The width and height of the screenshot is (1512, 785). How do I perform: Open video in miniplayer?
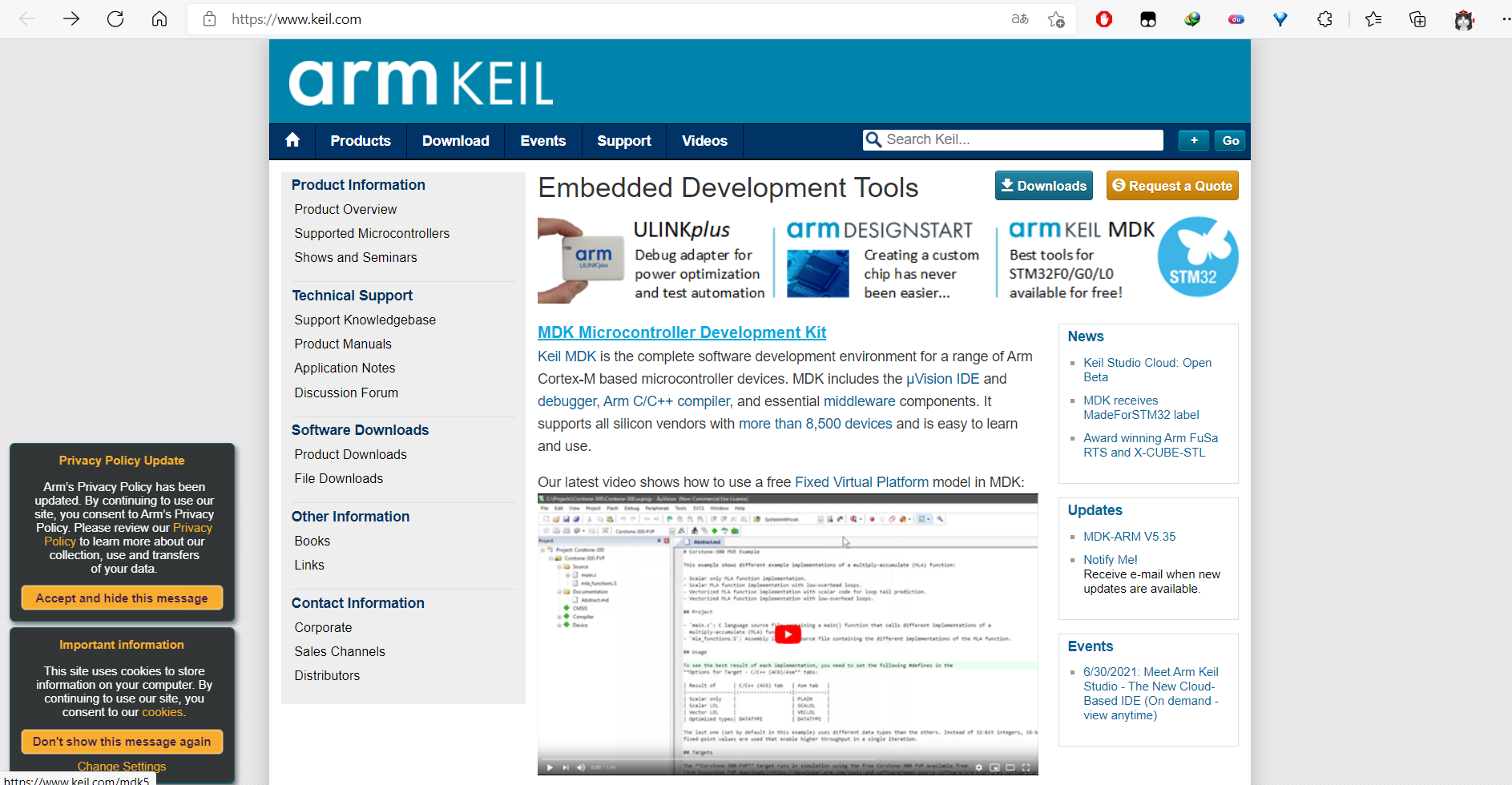[994, 767]
